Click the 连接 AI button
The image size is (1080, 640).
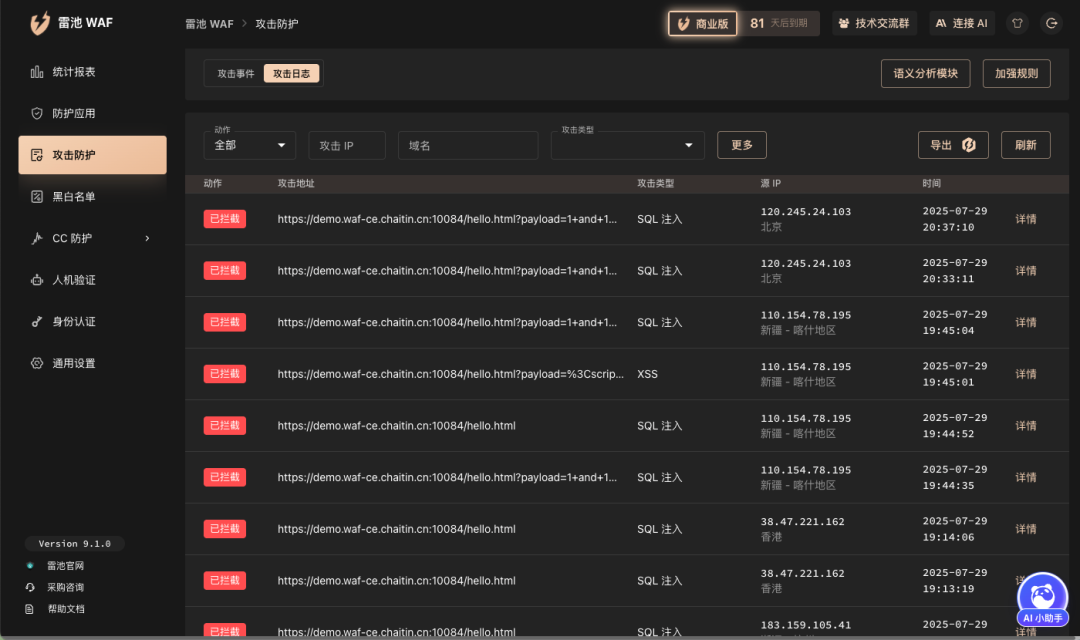click(x=962, y=23)
